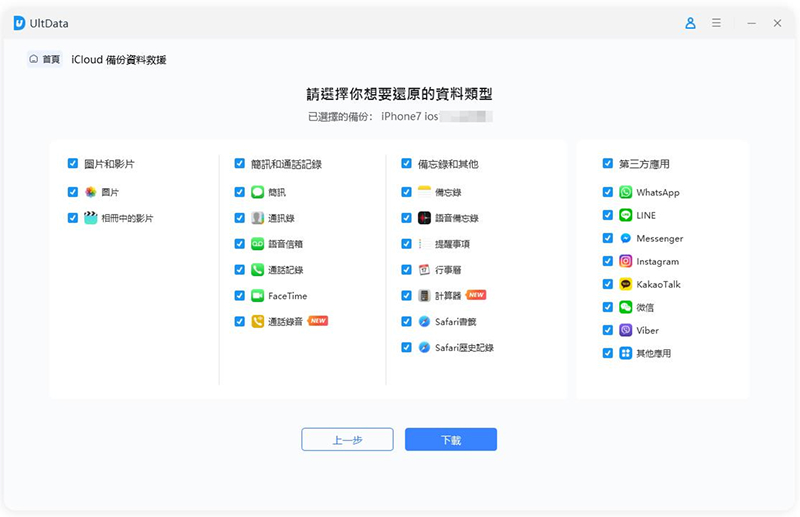Click the Reminders (提醒事項) icon
This screenshot has height=517, width=800.
coord(424,244)
